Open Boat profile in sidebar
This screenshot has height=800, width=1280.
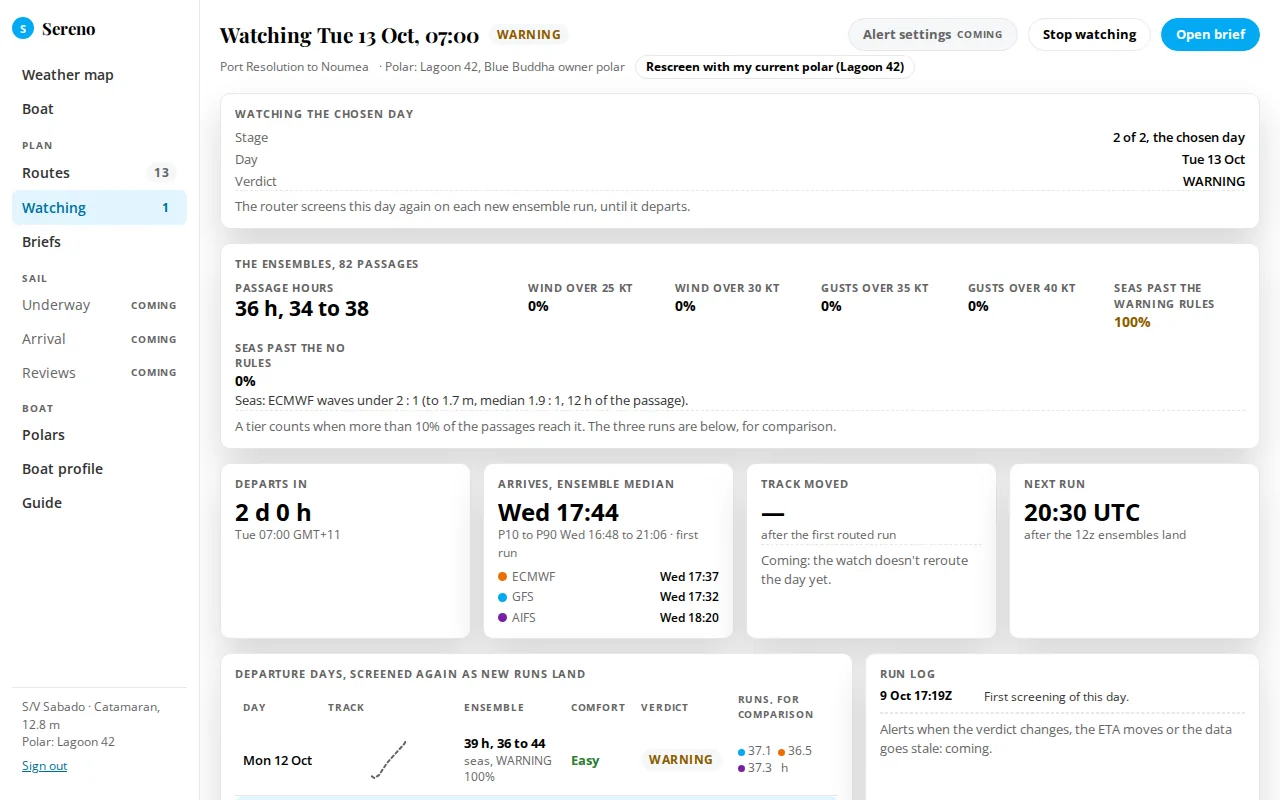[x=99, y=469]
